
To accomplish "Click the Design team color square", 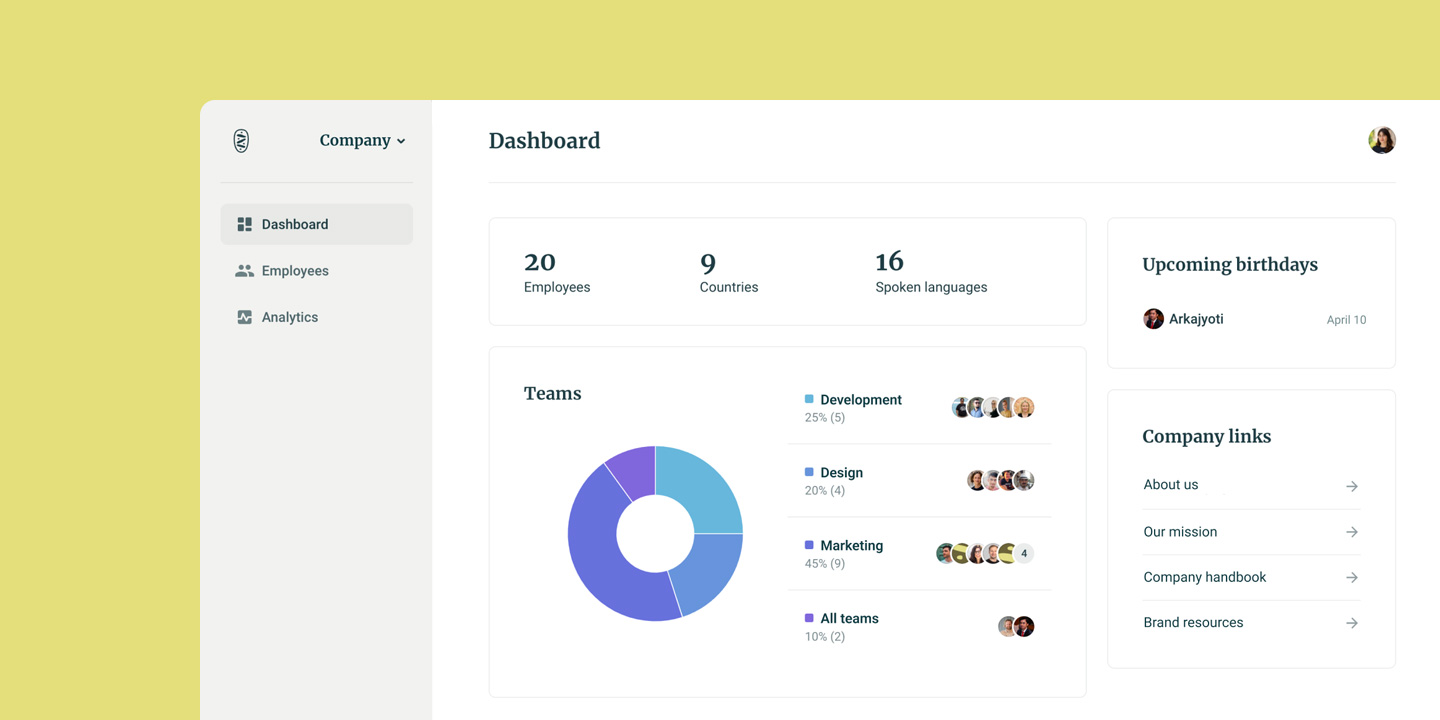I will point(809,472).
